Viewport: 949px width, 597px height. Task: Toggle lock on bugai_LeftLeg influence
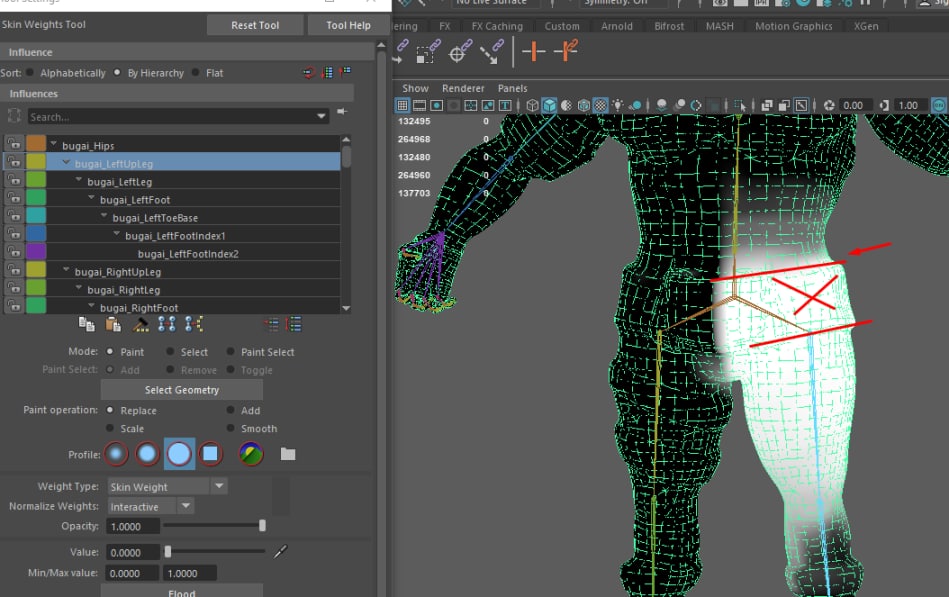[13, 180]
